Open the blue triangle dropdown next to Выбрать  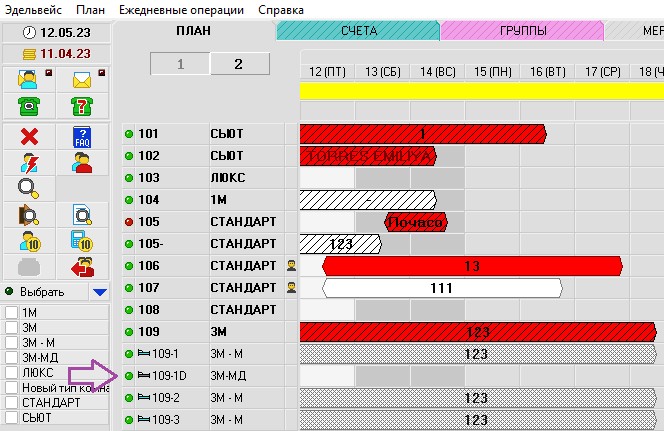[98, 292]
